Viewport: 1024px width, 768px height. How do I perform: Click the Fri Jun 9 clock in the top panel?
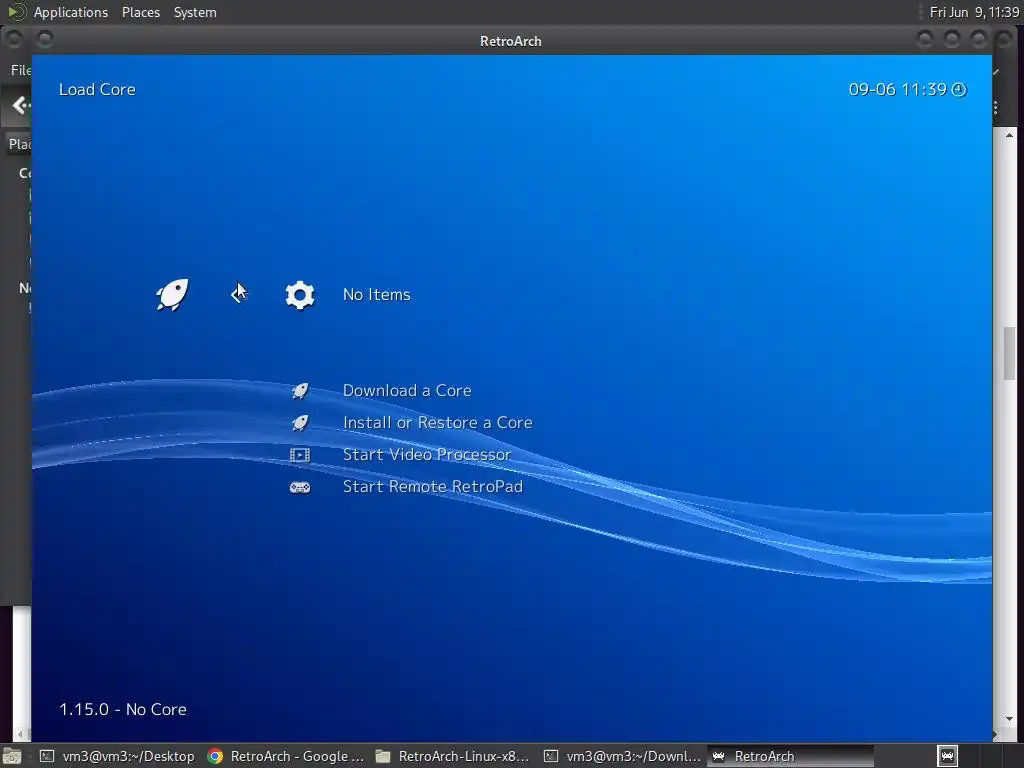(x=974, y=12)
